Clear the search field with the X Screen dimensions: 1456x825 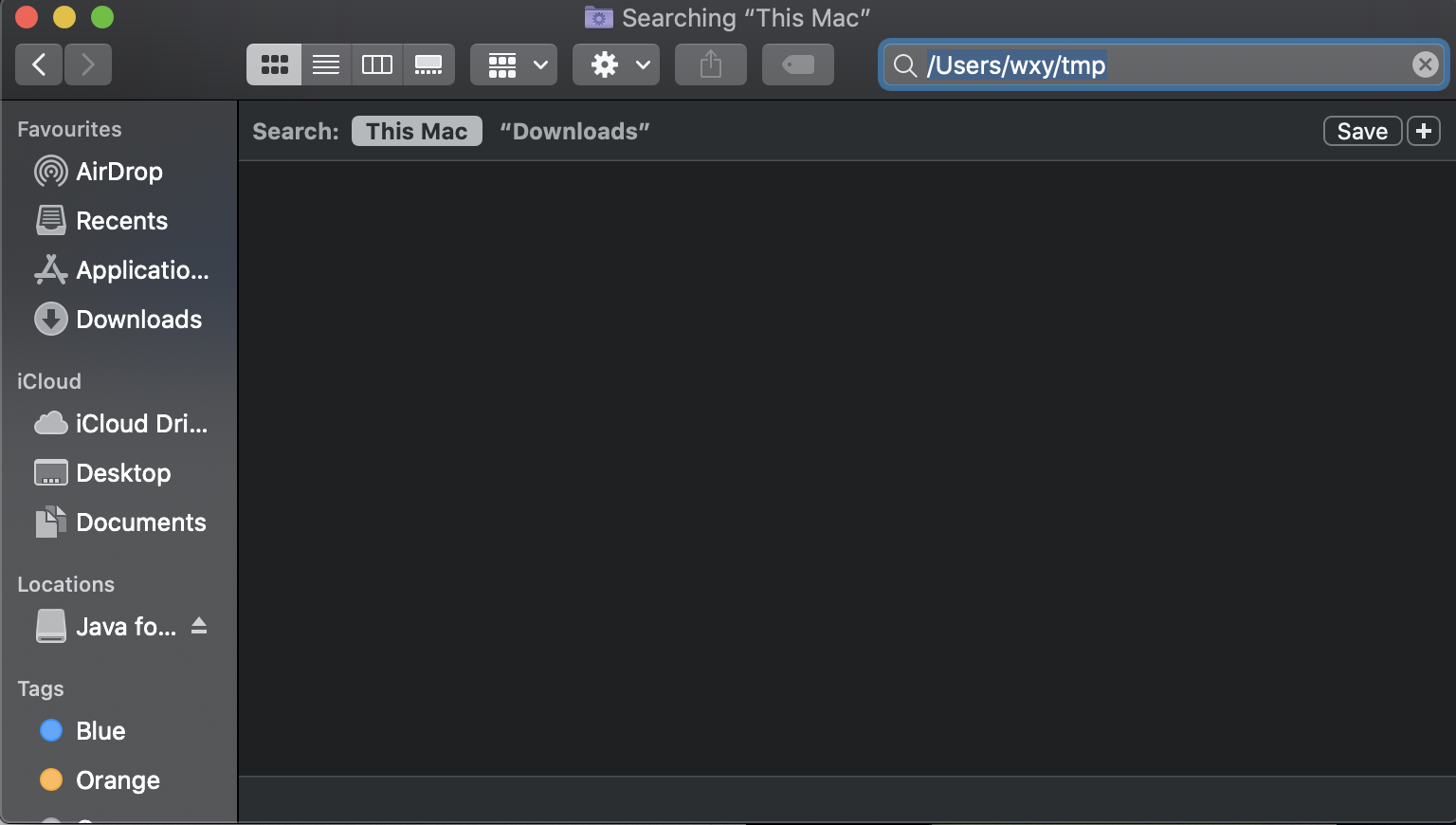pyautogui.click(x=1425, y=64)
